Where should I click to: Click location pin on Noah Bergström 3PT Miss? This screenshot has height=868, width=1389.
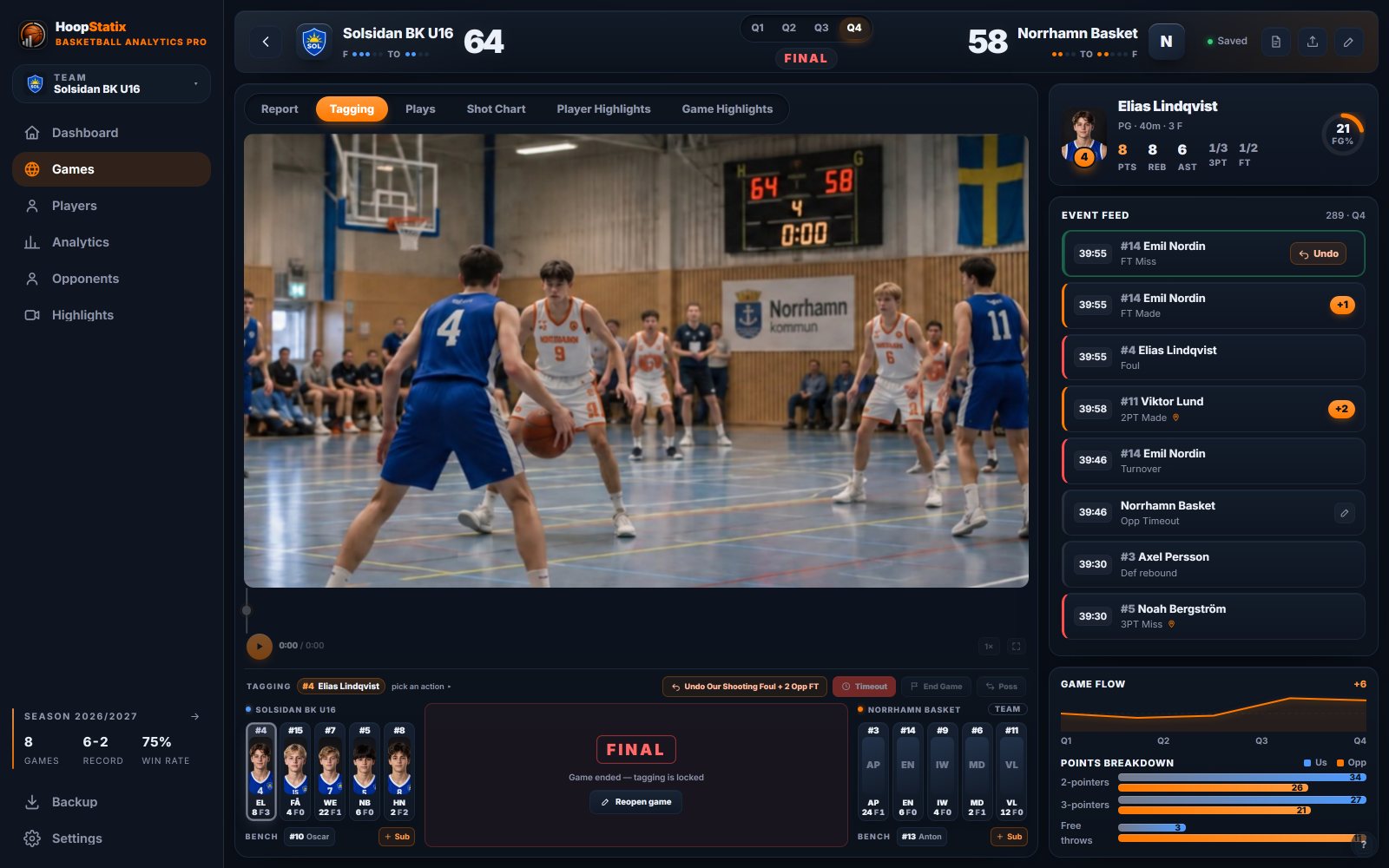click(x=1171, y=624)
